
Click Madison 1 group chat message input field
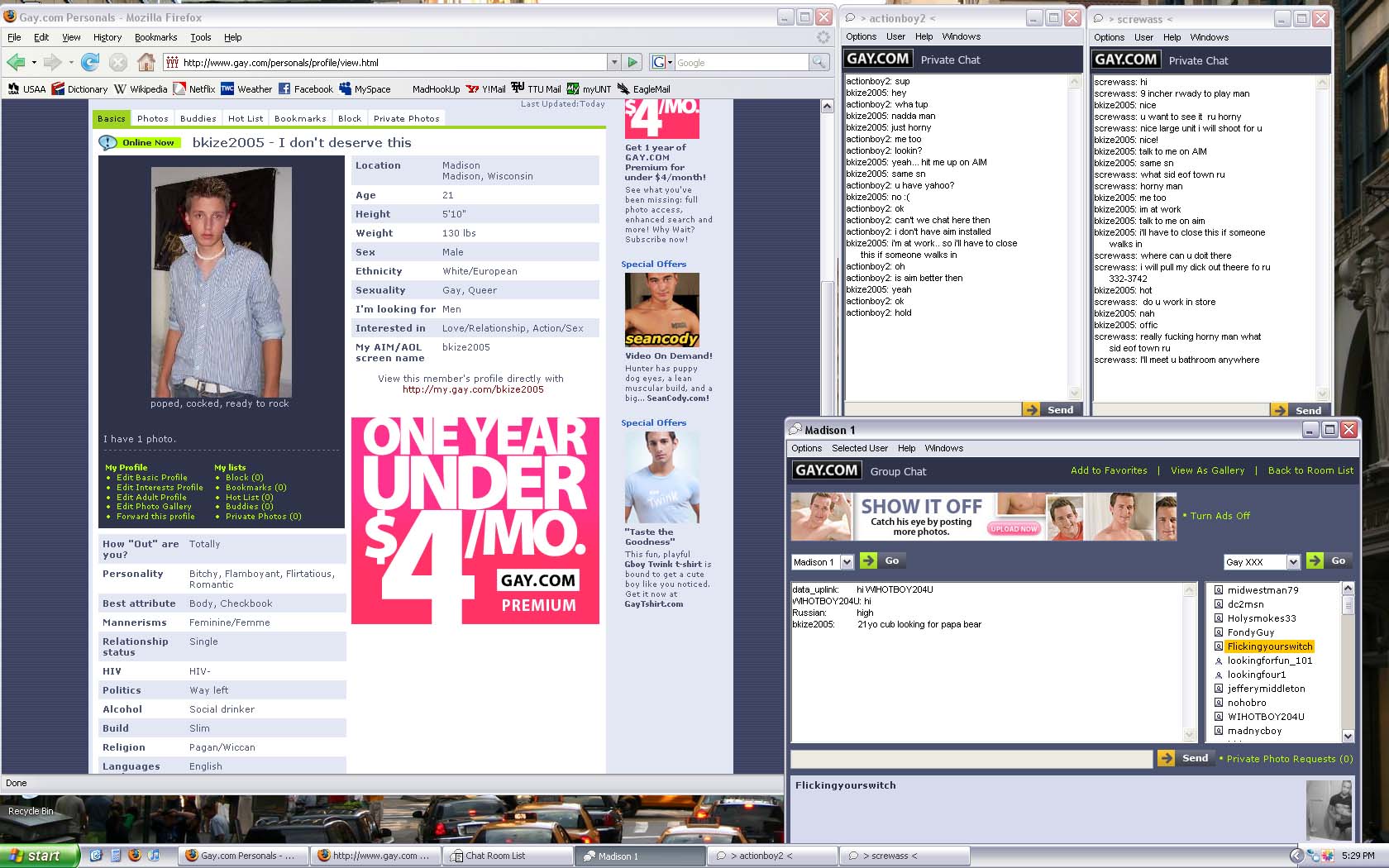click(971, 759)
